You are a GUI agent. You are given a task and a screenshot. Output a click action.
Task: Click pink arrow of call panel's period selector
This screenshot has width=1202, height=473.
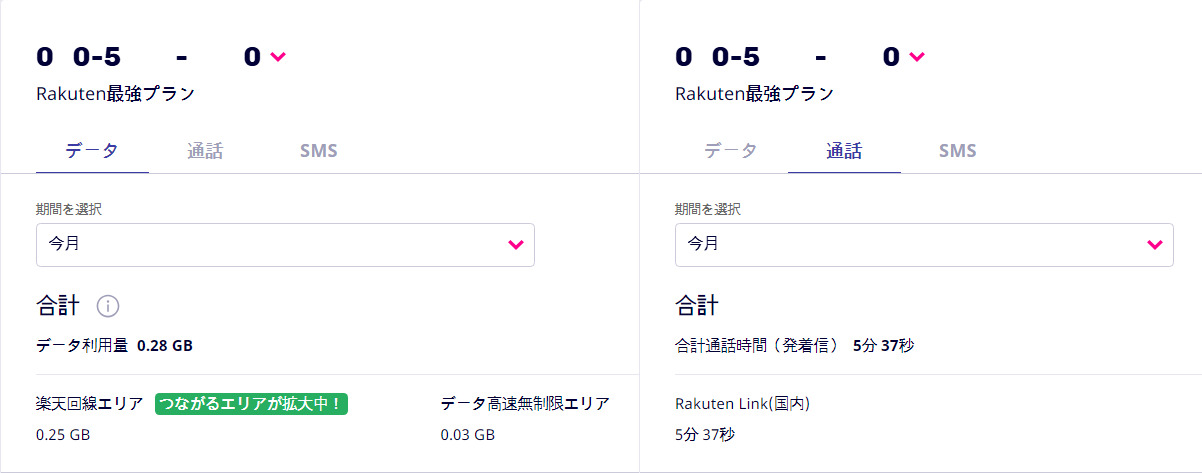[x=1154, y=244]
